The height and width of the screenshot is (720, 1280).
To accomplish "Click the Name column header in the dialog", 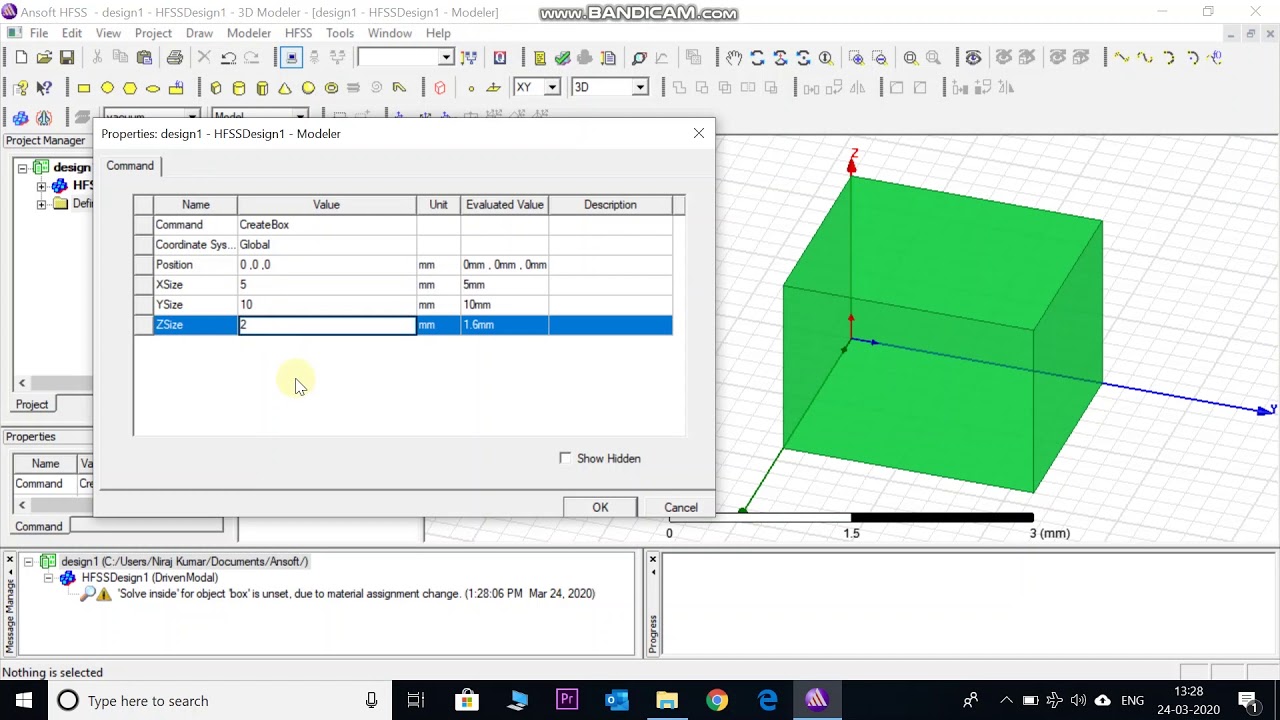I will tap(196, 205).
